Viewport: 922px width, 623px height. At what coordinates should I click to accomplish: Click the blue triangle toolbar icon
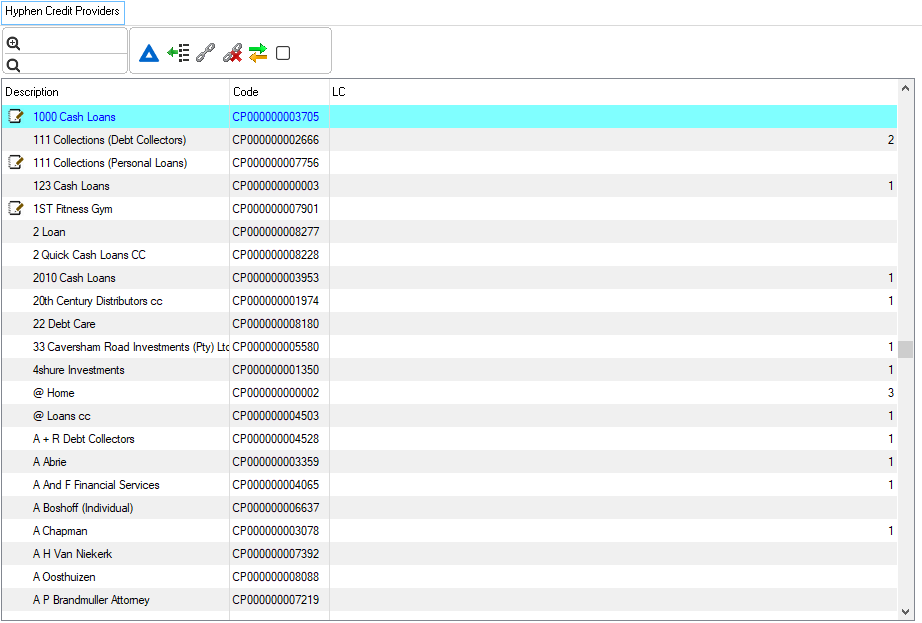148,52
